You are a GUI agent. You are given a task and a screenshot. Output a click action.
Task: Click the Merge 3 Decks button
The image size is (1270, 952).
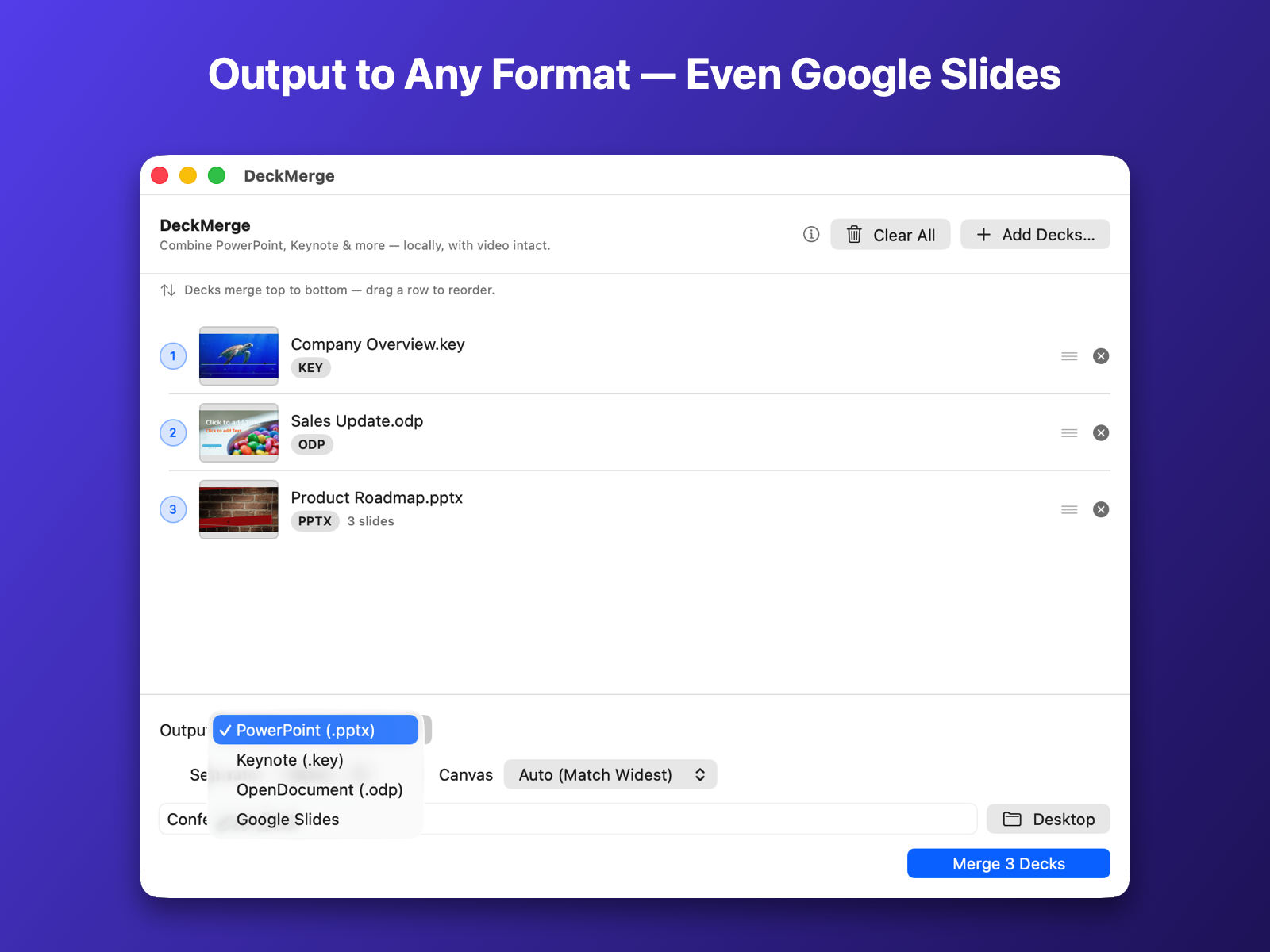point(1008,863)
